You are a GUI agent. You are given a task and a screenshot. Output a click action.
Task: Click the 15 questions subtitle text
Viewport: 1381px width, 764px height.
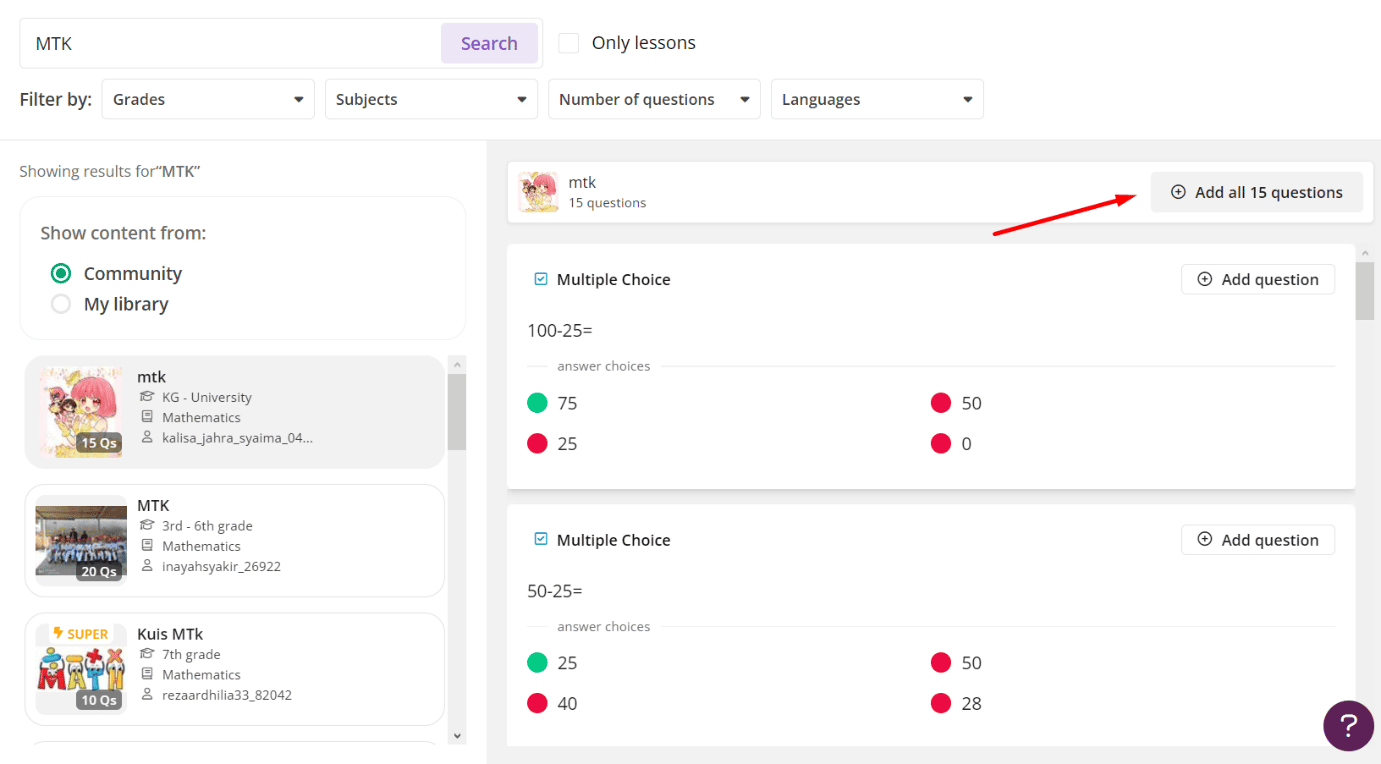coord(607,203)
